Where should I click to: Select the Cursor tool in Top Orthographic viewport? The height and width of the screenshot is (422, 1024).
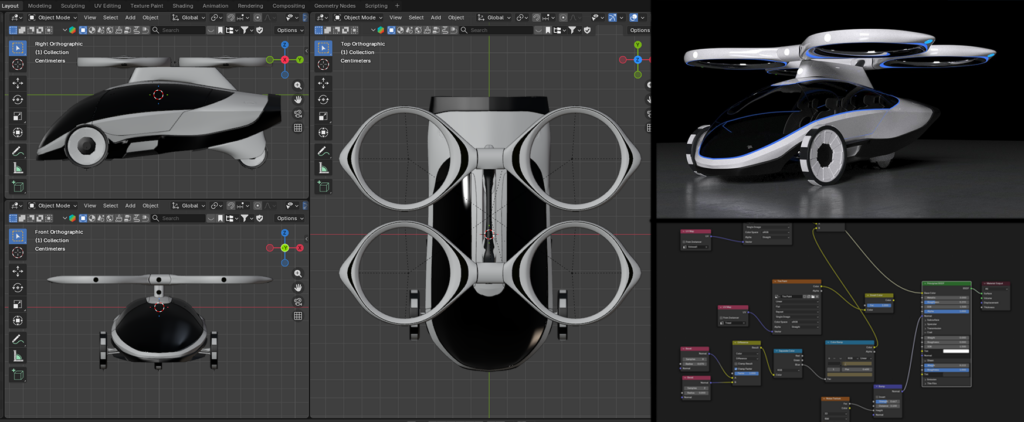pos(324,64)
